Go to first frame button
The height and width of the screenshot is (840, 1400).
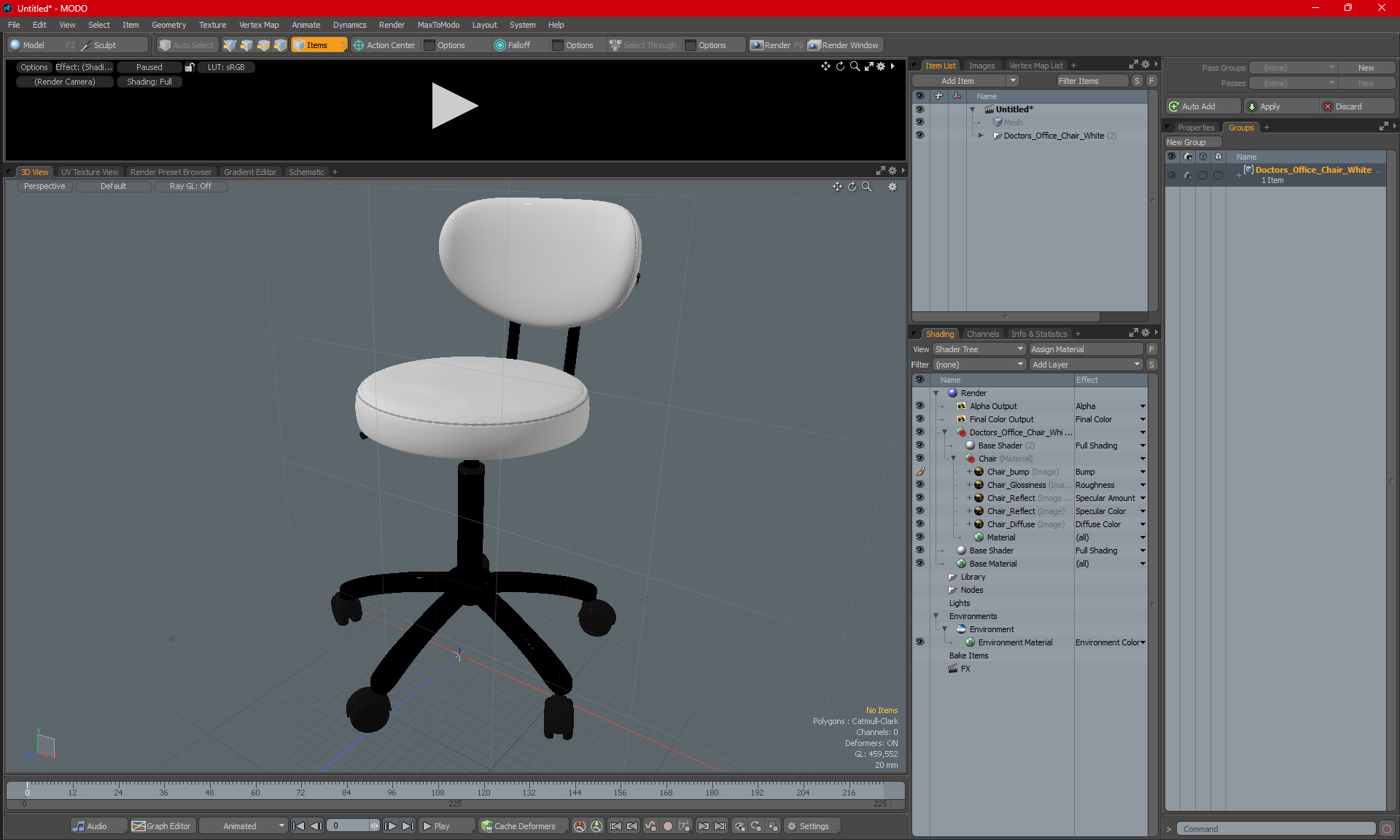(x=298, y=826)
